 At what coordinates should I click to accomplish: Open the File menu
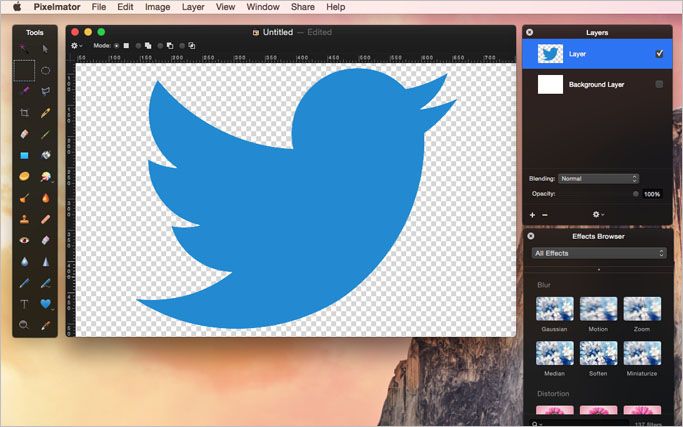click(99, 7)
